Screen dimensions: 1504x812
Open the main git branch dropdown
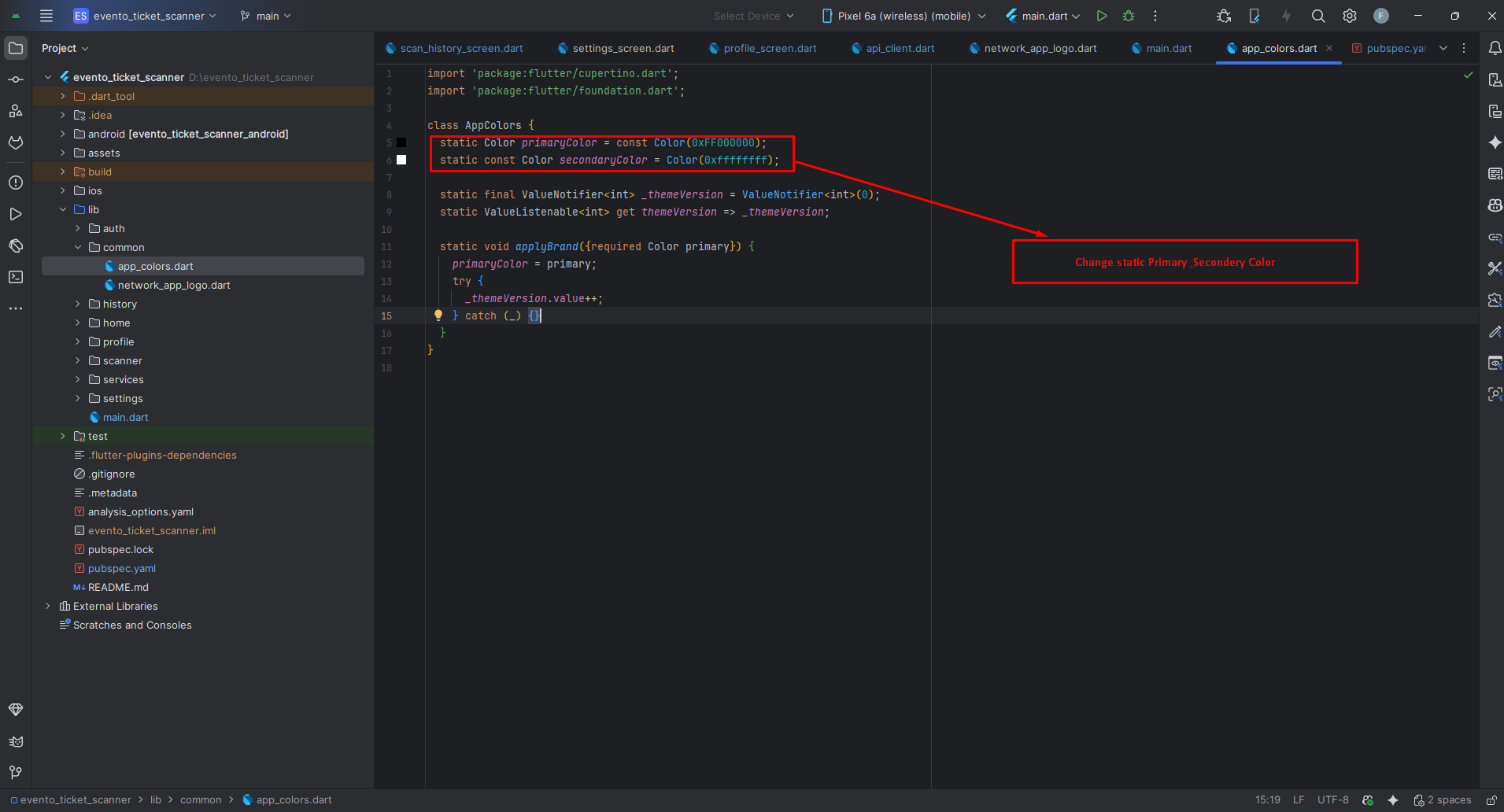coord(266,16)
